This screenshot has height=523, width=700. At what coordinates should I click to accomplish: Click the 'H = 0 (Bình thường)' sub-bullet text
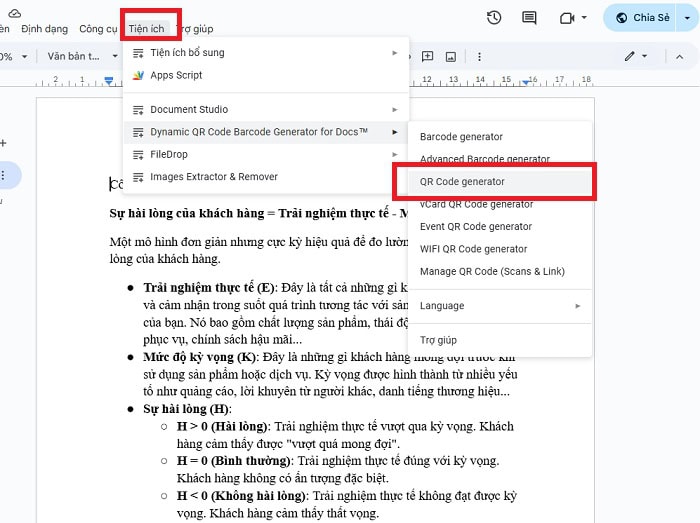point(235,461)
